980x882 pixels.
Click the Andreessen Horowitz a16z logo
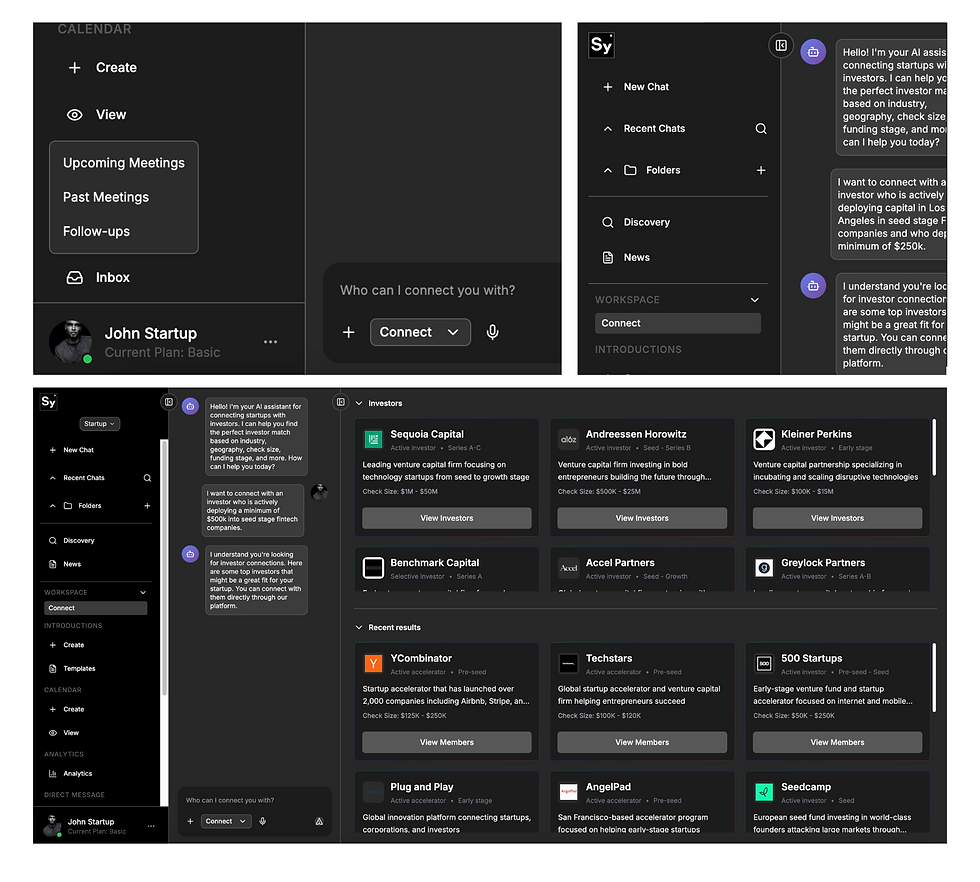tap(568, 439)
